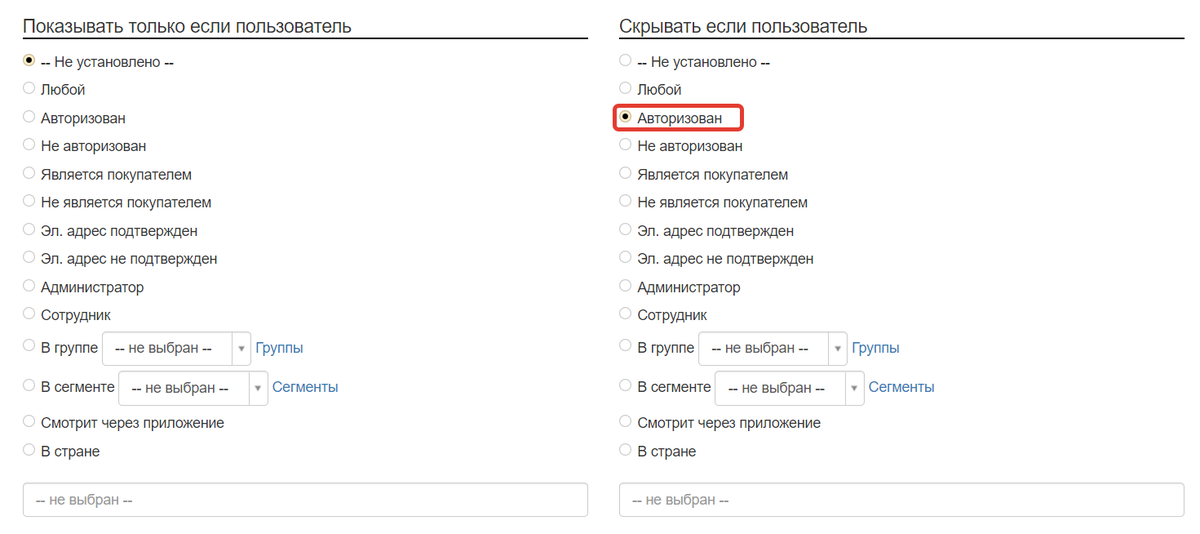The height and width of the screenshot is (534, 1200).
Task: Follow the 'Сегменты' link in left column
Action: click(x=305, y=387)
